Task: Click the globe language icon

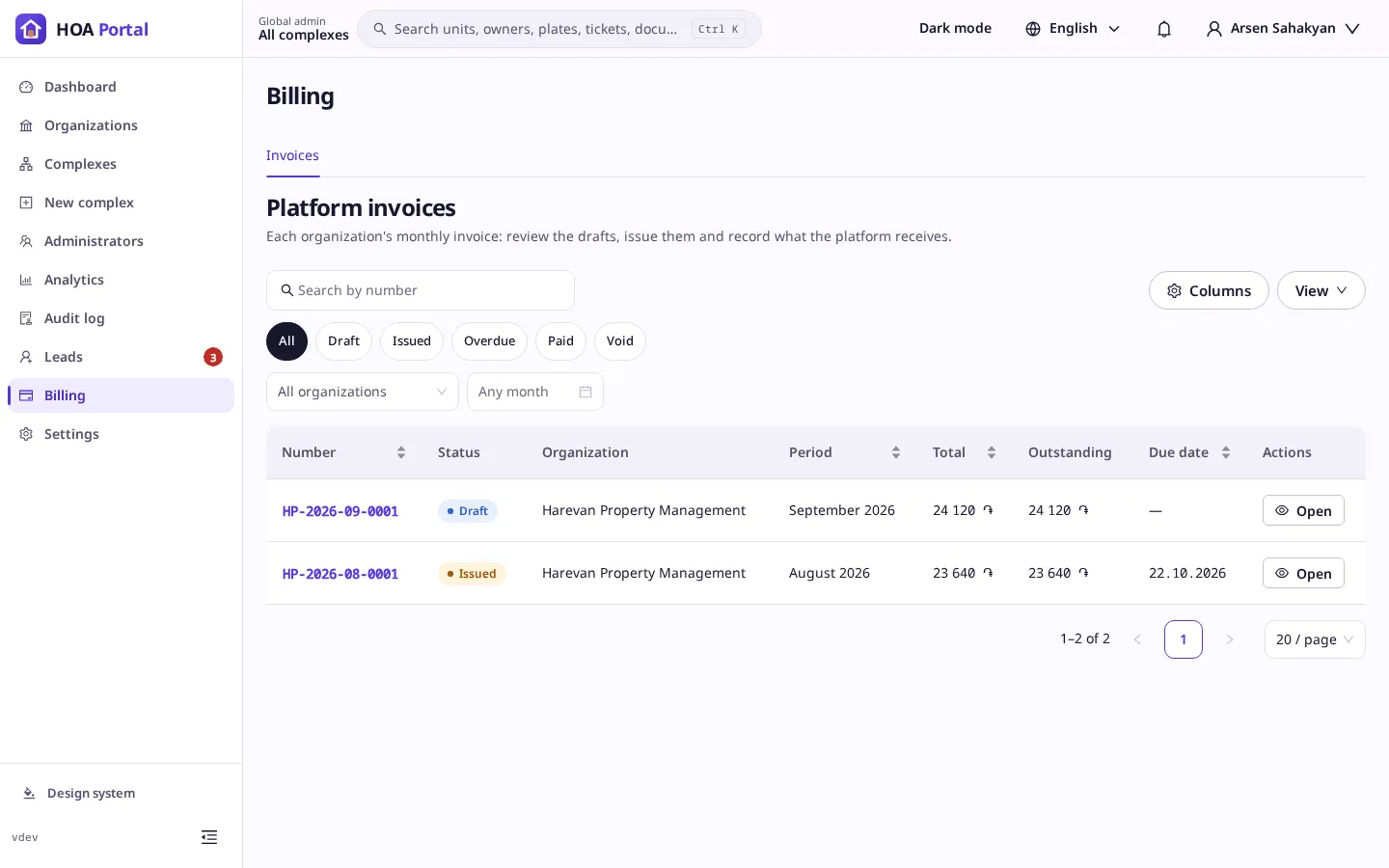Action: [x=1033, y=29]
